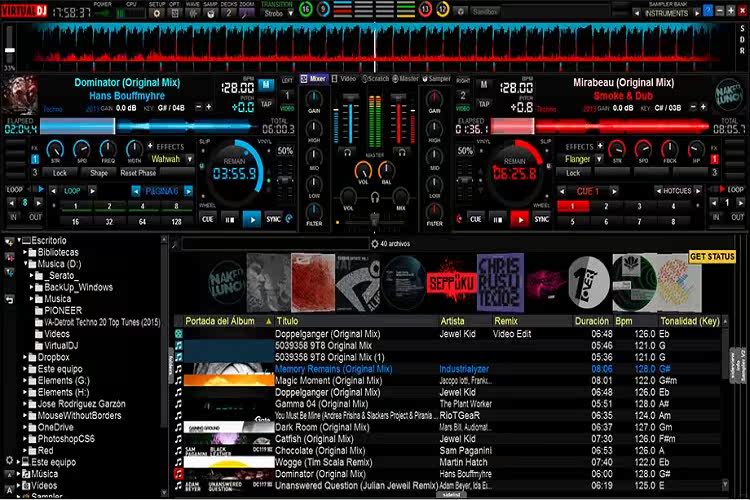The width and height of the screenshot is (750, 500).
Task: Switch to the Master tab
Action: 406,78
